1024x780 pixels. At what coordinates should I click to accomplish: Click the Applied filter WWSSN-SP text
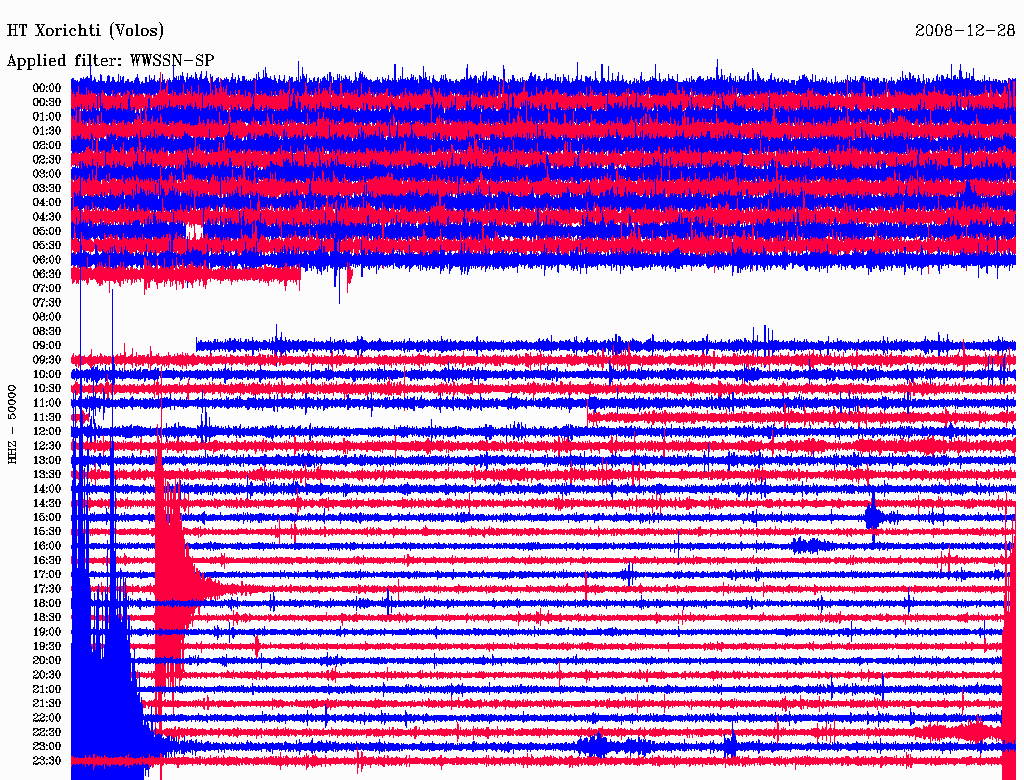110,61
